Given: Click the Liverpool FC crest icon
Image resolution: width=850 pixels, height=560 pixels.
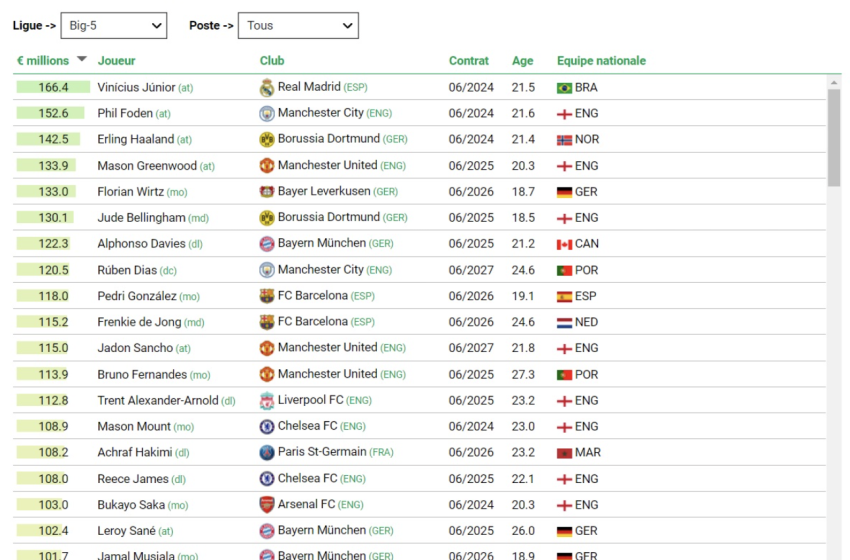Looking at the screenshot, I should (267, 401).
